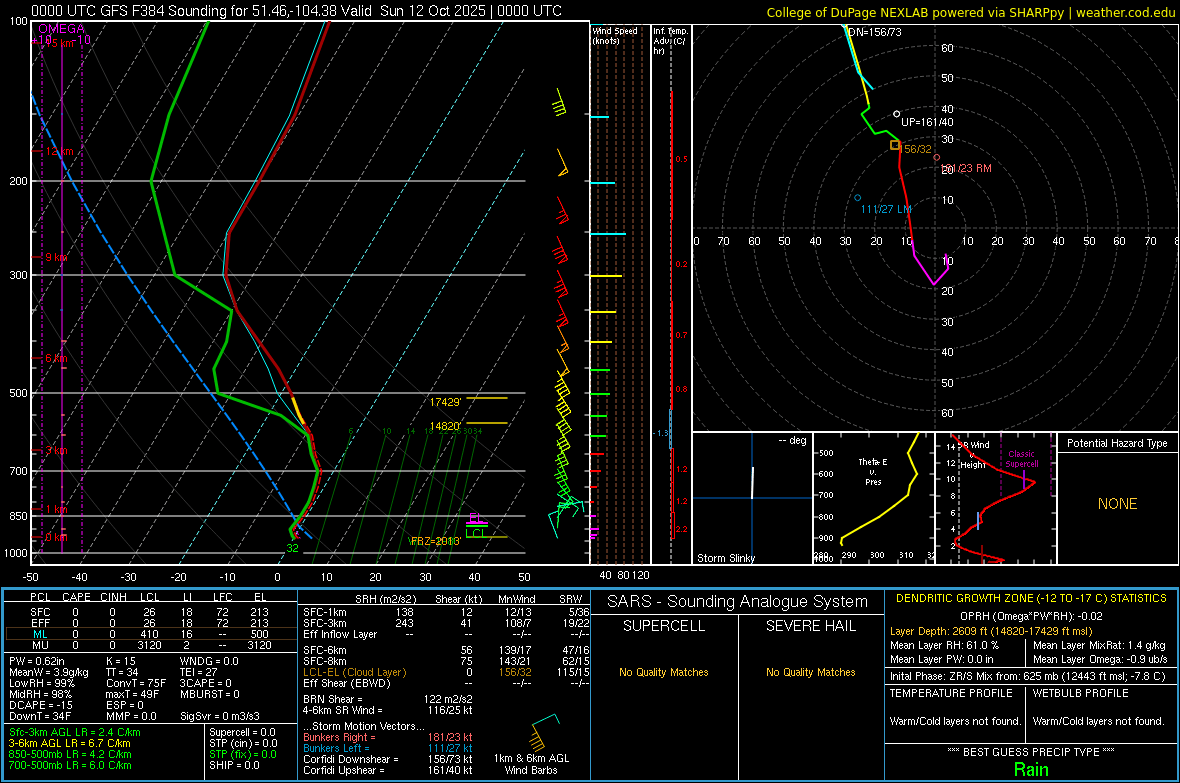
Task: Select the highlighted ML parcel row
Action: [151, 634]
